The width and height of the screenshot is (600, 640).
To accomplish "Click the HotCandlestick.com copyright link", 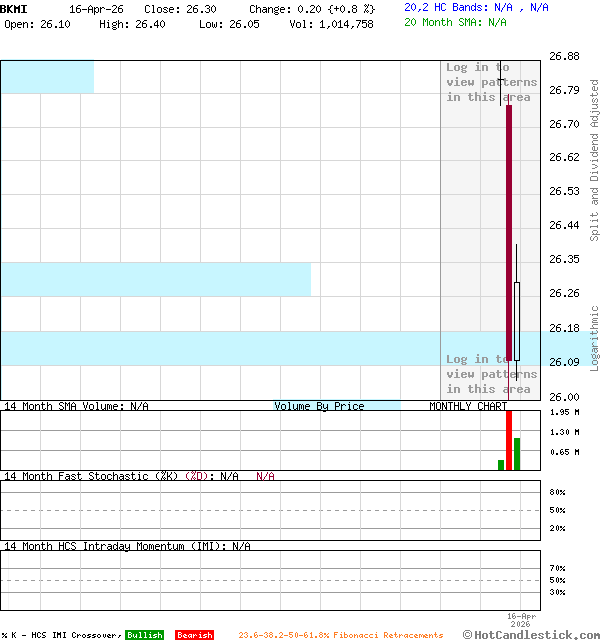I will pyautogui.click(x=530, y=634).
